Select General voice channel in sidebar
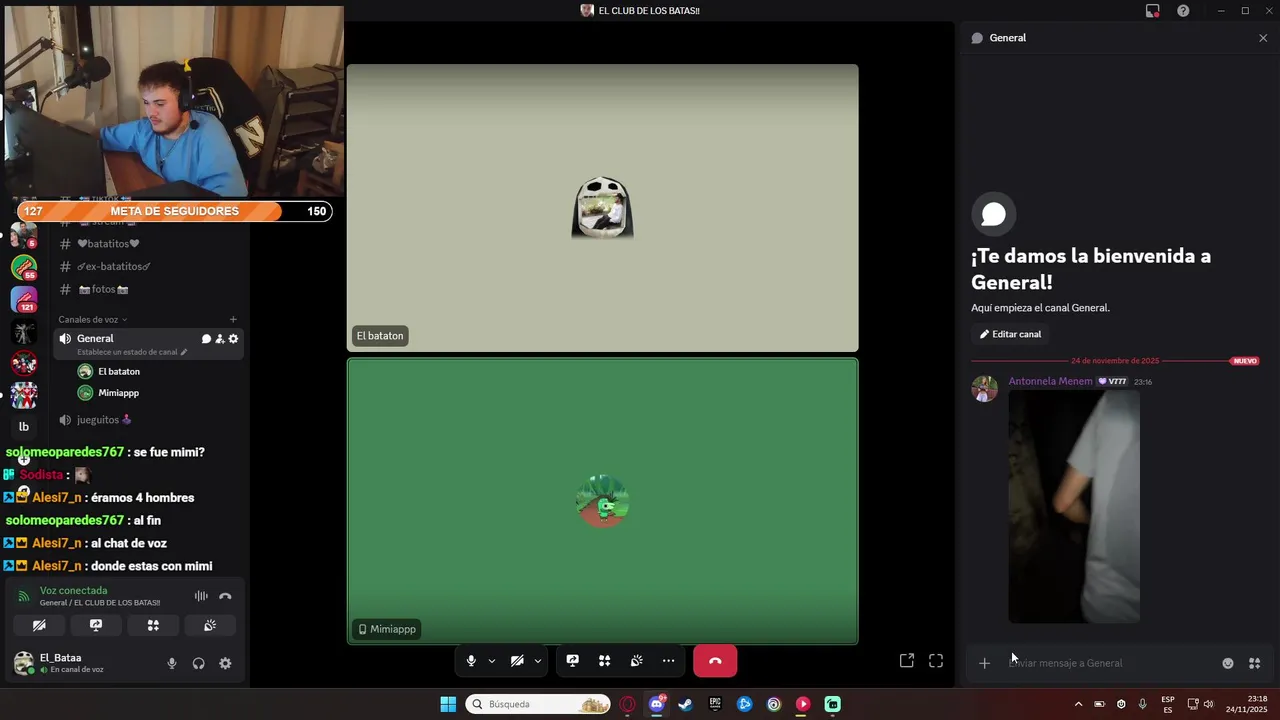 tap(148, 344)
